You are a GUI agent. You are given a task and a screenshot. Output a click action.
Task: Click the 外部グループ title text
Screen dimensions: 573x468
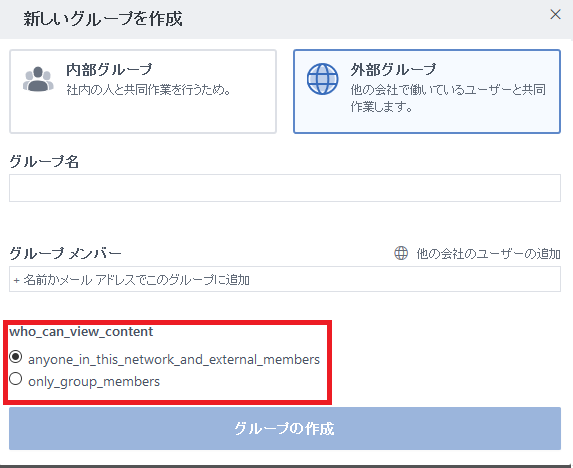pyautogui.click(x=394, y=70)
